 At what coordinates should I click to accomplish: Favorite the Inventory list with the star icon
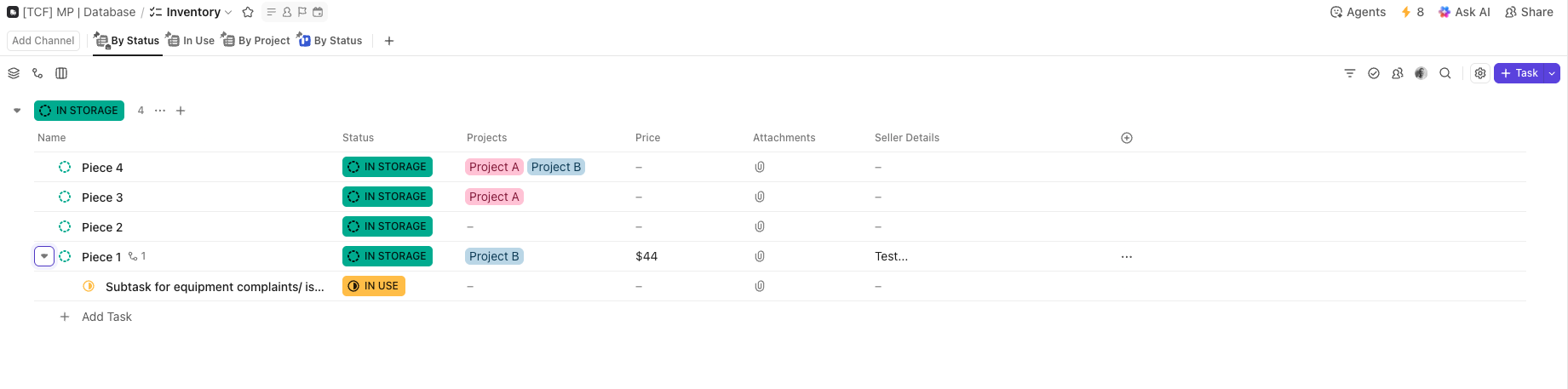[248, 12]
